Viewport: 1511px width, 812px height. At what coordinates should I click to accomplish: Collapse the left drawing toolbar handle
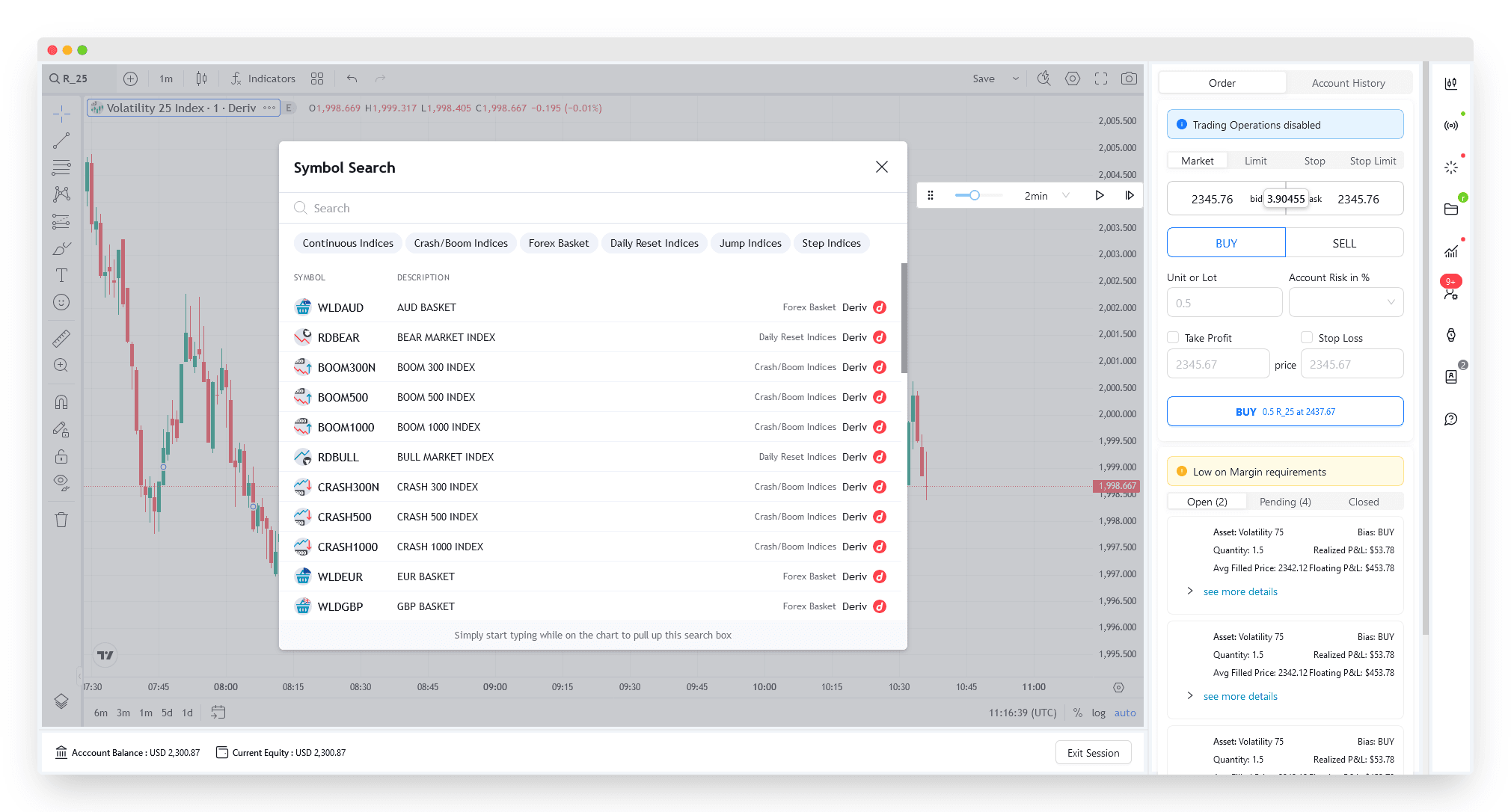click(x=79, y=676)
